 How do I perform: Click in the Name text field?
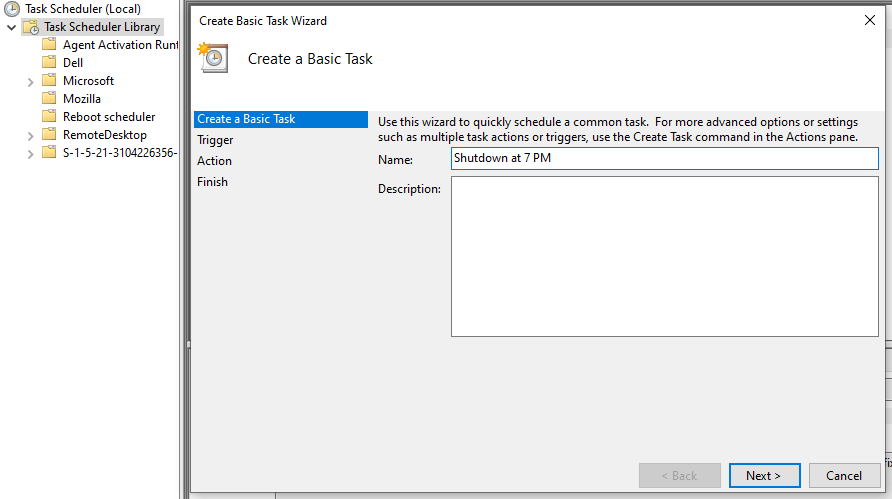664,158
